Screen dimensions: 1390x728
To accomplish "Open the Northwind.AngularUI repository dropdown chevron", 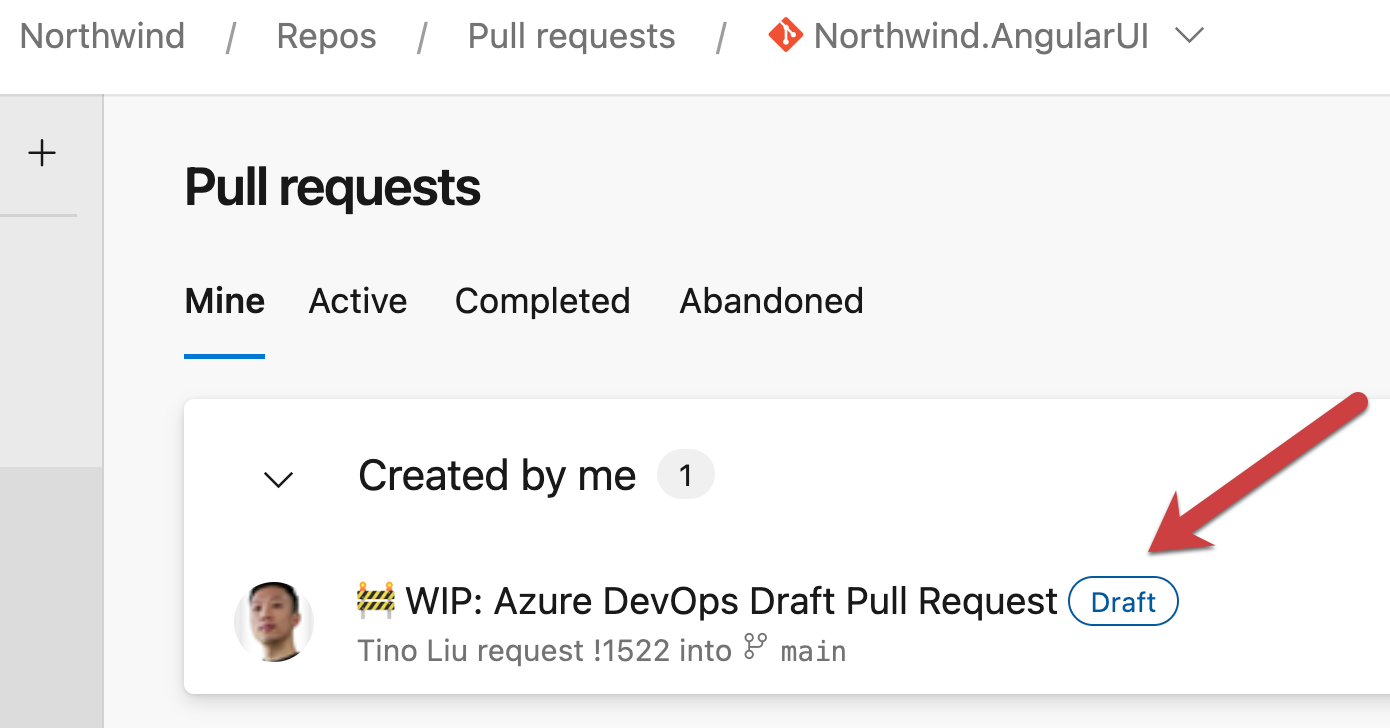I will [x=1189, y=36].
